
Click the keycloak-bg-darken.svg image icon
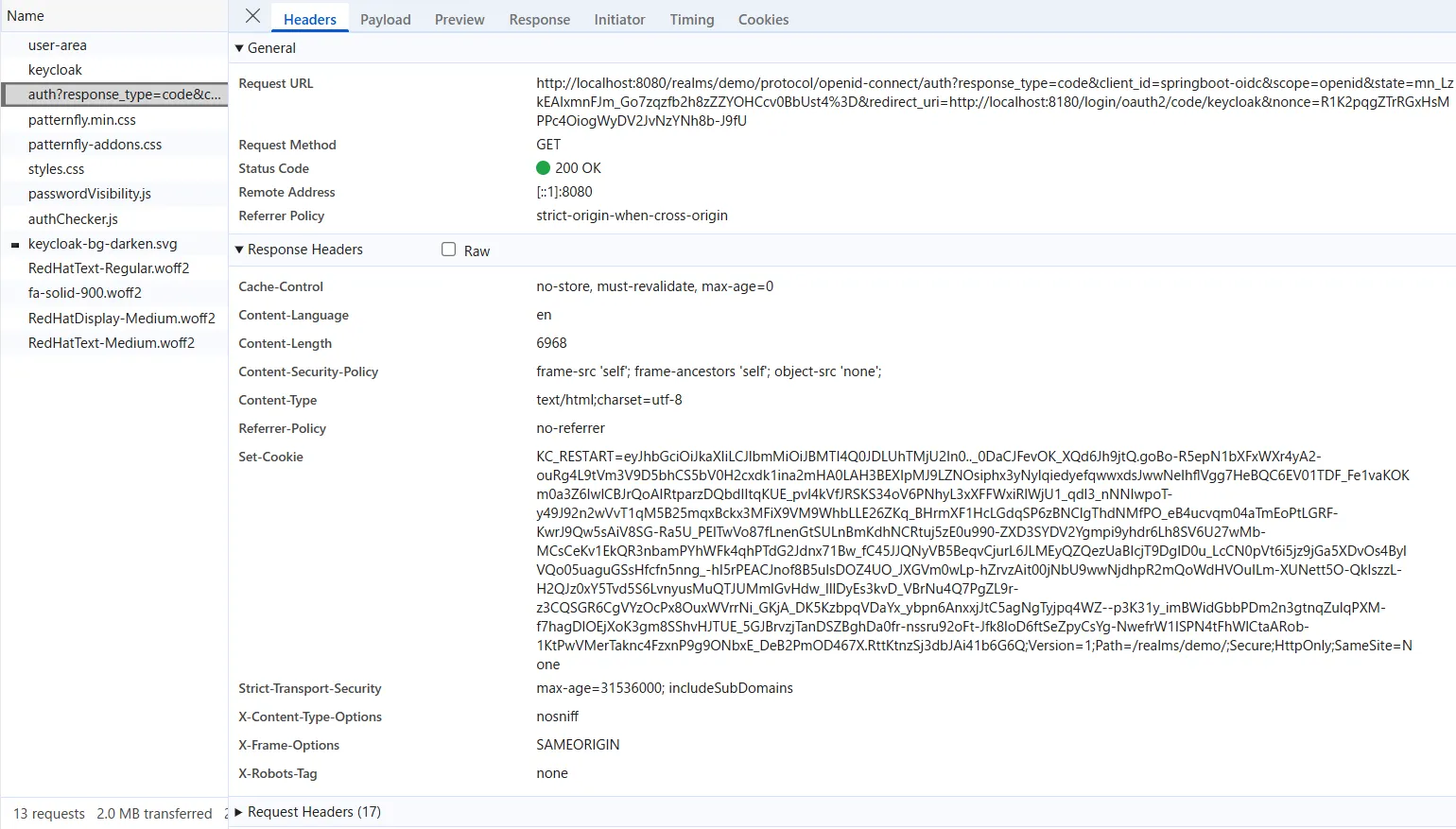coord(15,245)
